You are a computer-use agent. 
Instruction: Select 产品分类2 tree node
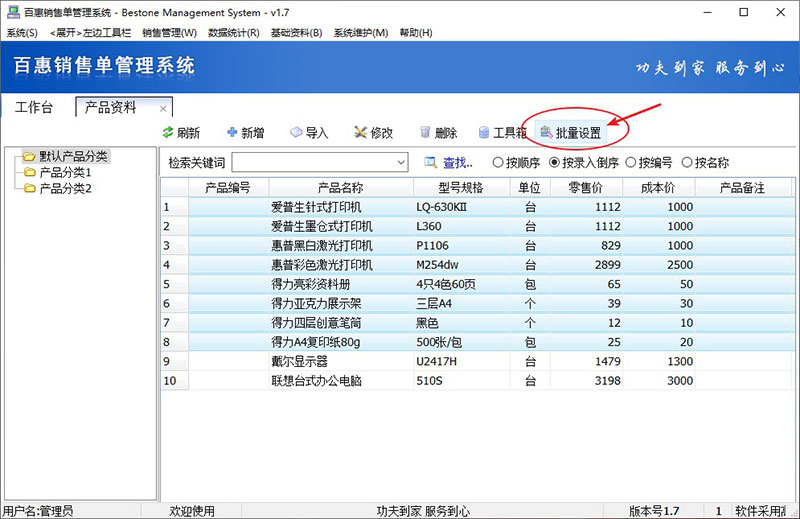[65, 189]
